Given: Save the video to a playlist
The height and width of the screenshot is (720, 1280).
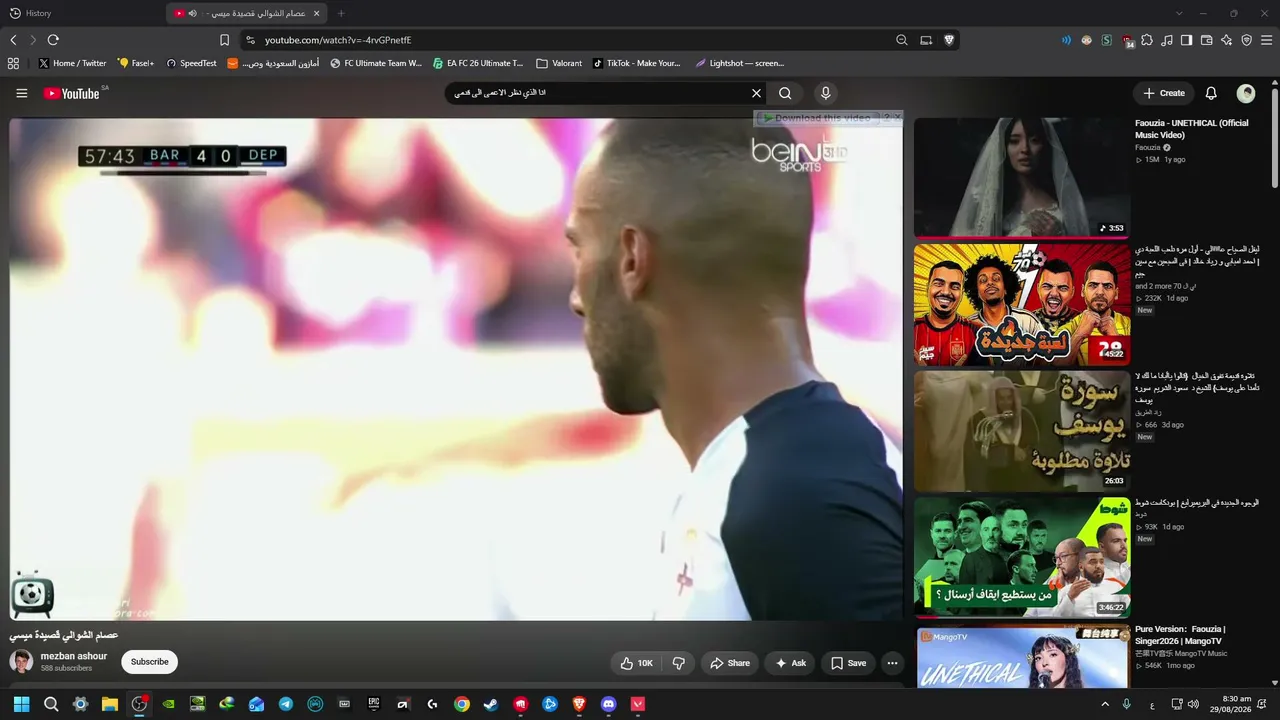Looking at the screenshot, I should [848, 663].
